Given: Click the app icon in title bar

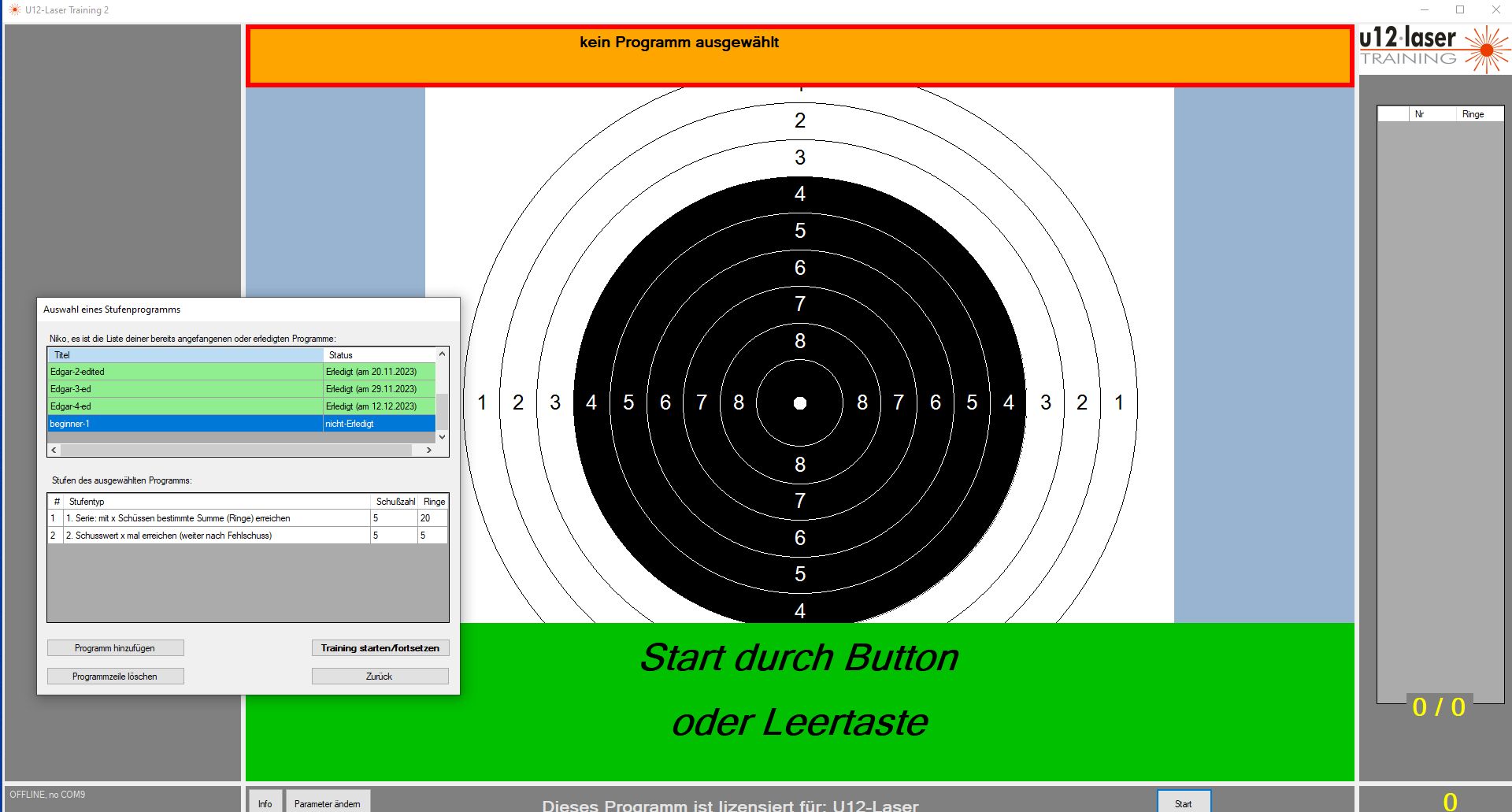Looking at the screenshot, I should tap(14, 10).
